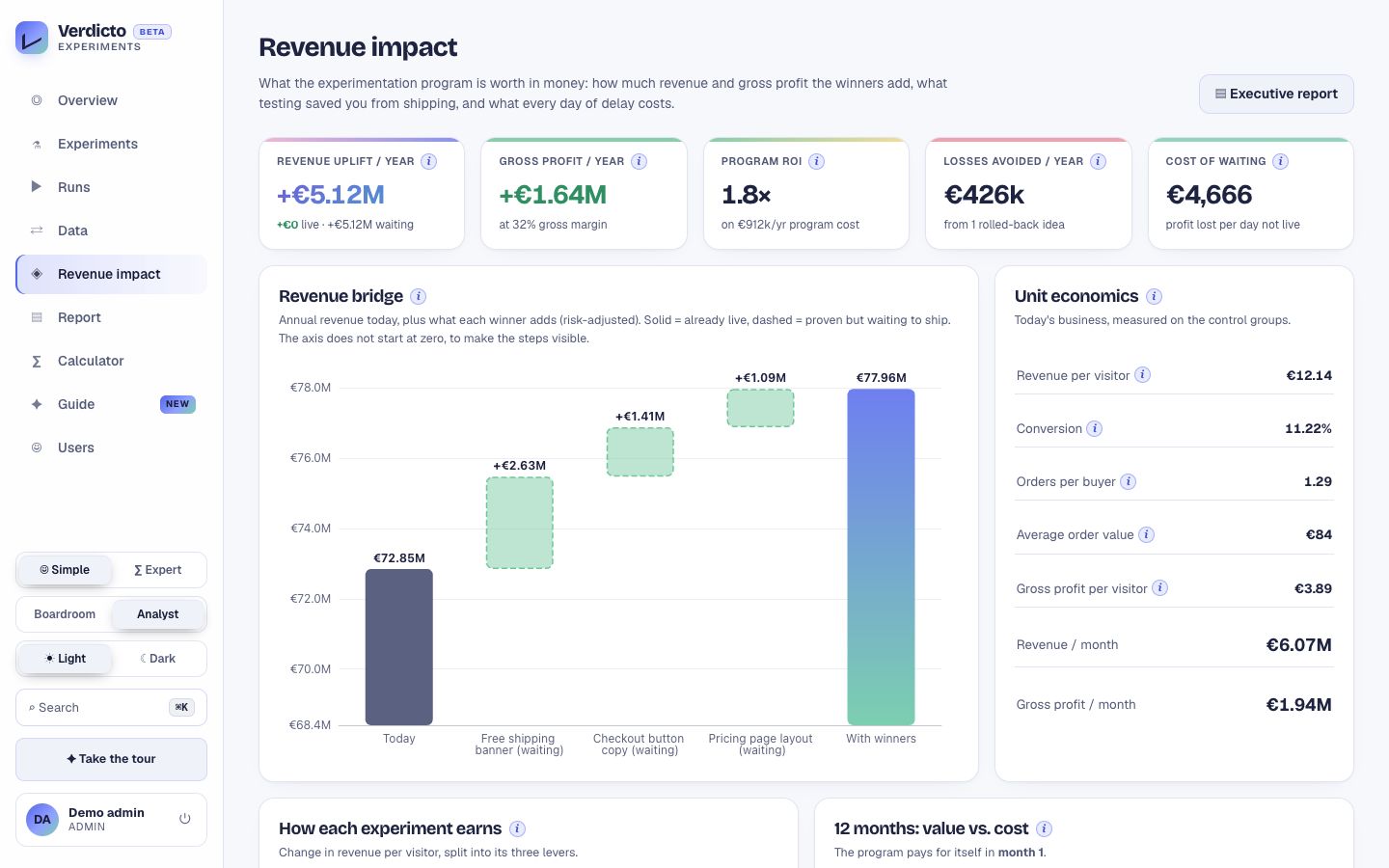Click the +€1.64M gross profit value
1389x868 pixels.
coord(553,195)
